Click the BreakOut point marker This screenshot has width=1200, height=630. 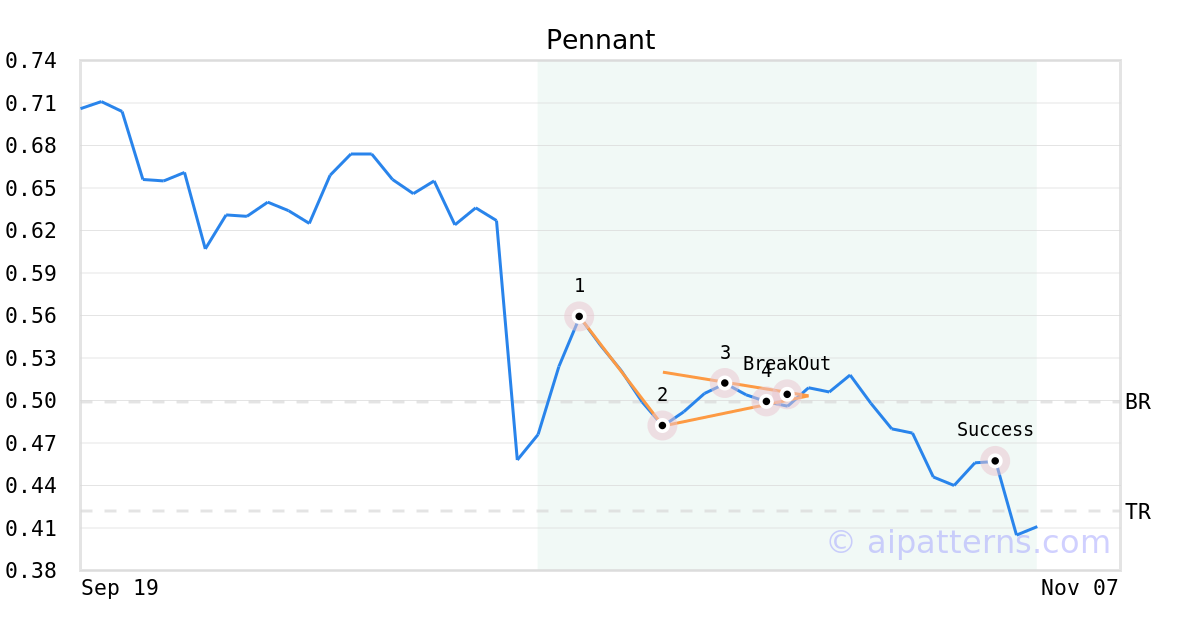coord(788,394)
